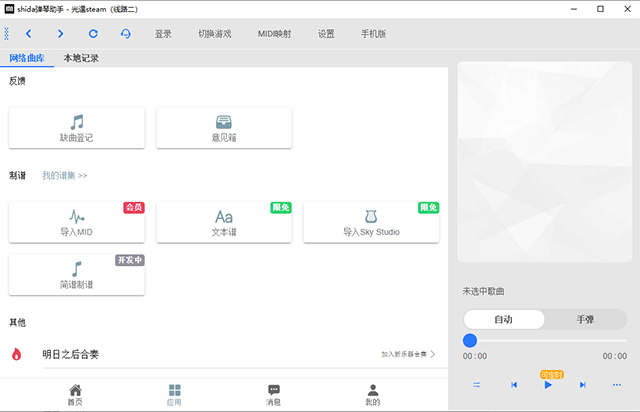Click the gray 开发中 badge
640x412 pixels.
(x=130, y=260)
